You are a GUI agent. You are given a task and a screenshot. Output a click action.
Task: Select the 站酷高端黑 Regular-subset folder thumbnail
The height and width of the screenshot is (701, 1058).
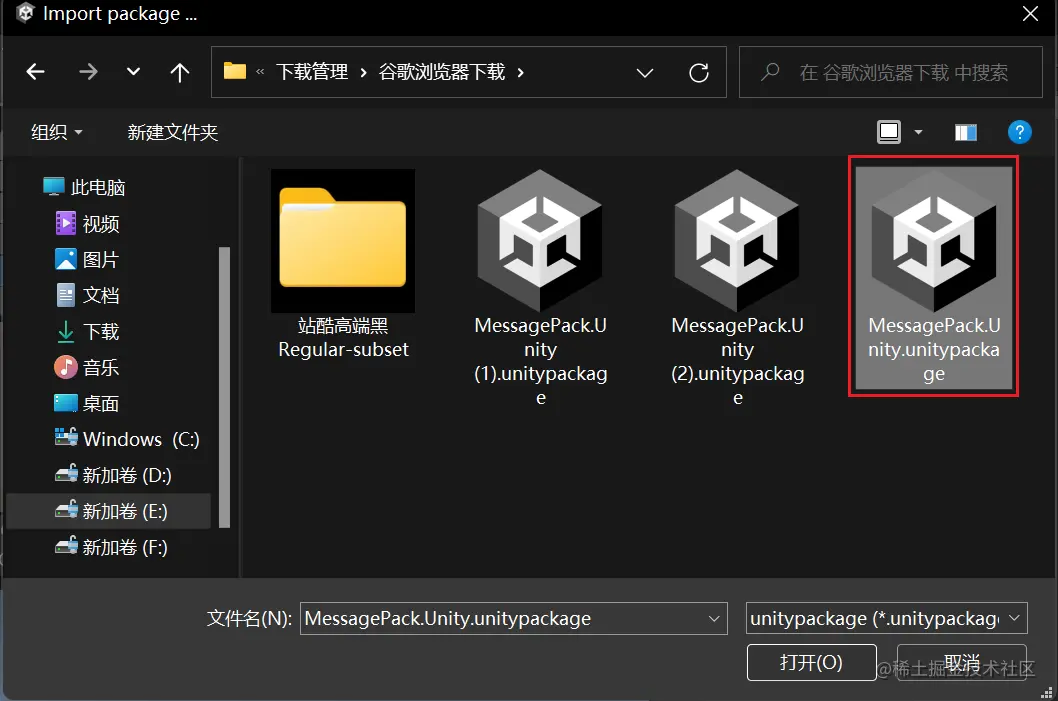(342, 241)
